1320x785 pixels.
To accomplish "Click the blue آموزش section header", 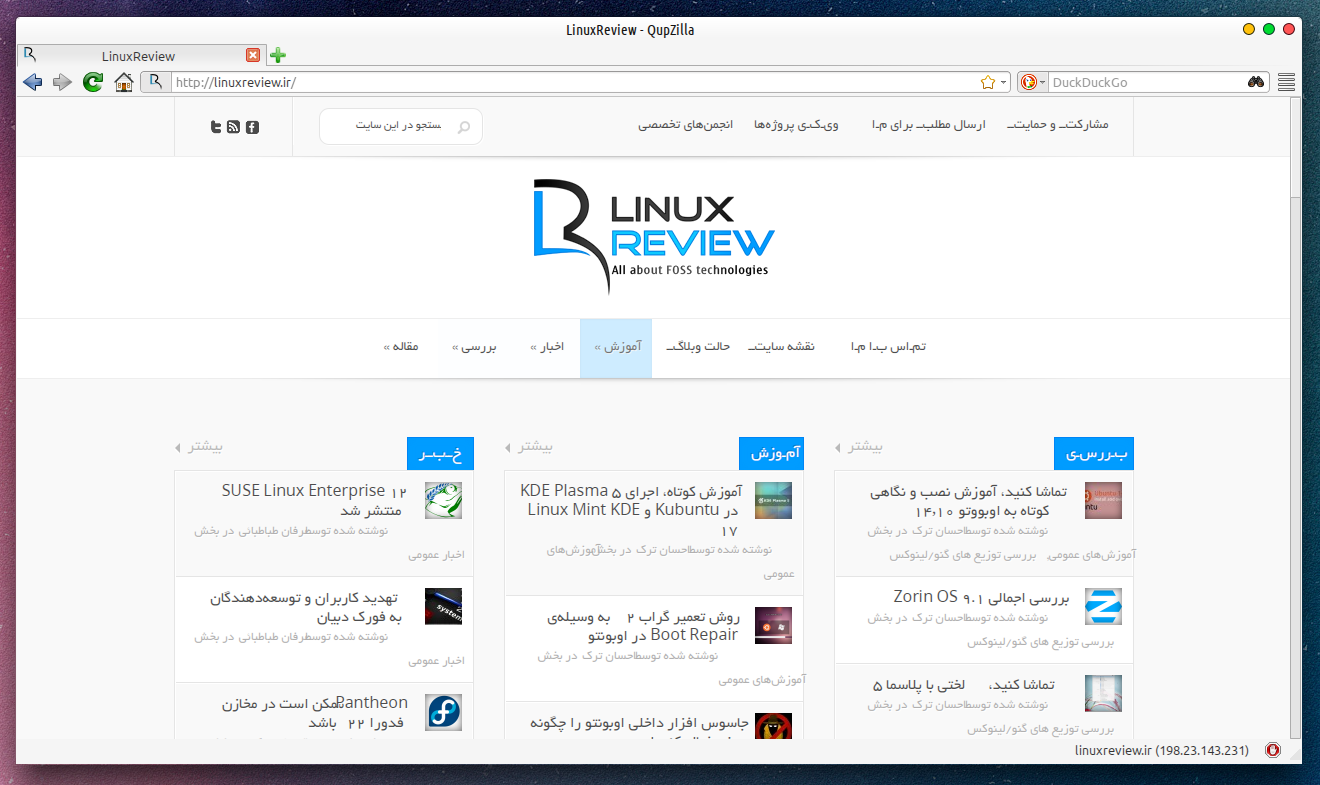I will 771,454.
